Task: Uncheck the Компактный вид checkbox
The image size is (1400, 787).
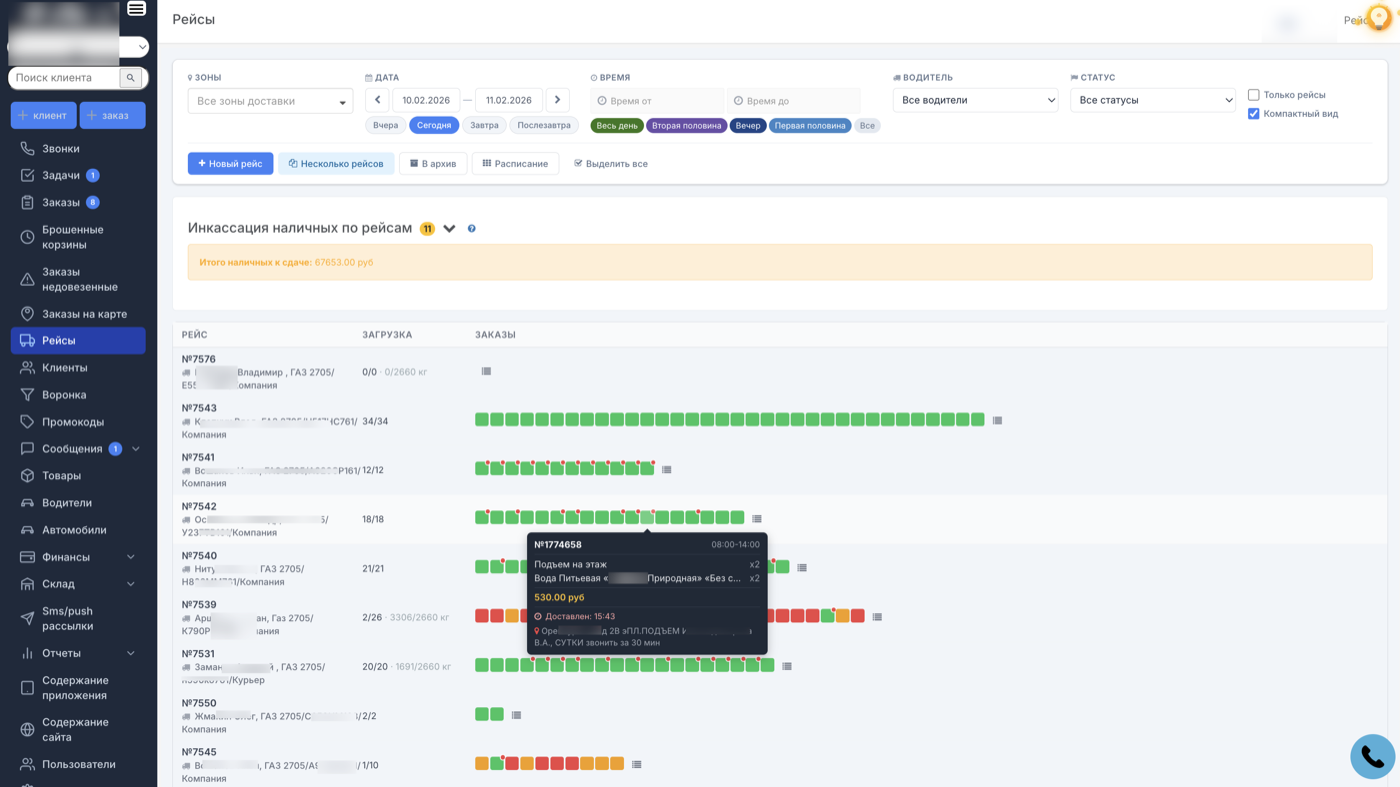Action: point(1253,114)
